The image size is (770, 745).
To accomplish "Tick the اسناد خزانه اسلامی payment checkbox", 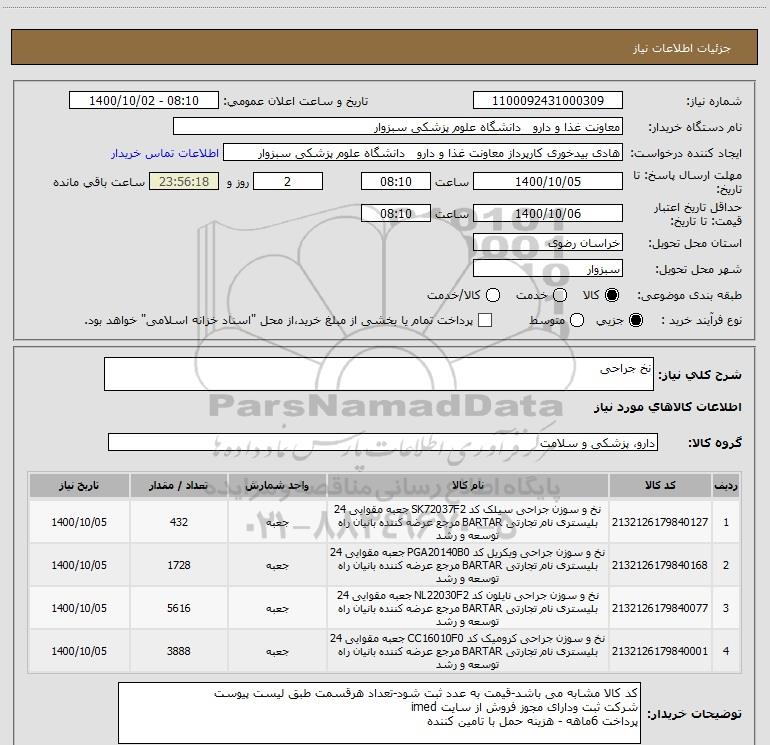I will click(x=485, y=320).
